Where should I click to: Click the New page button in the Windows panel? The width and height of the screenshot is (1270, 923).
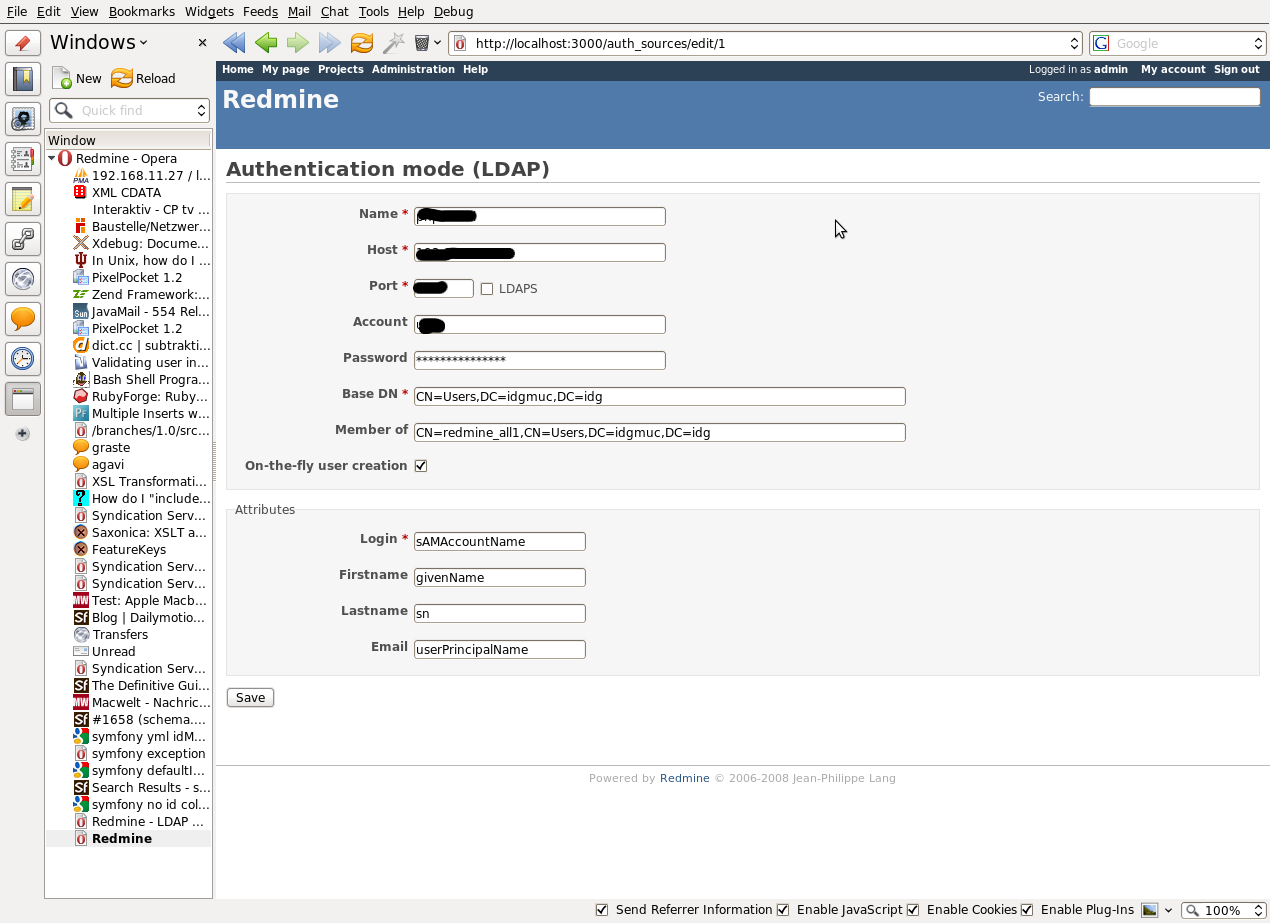(77, 78)
